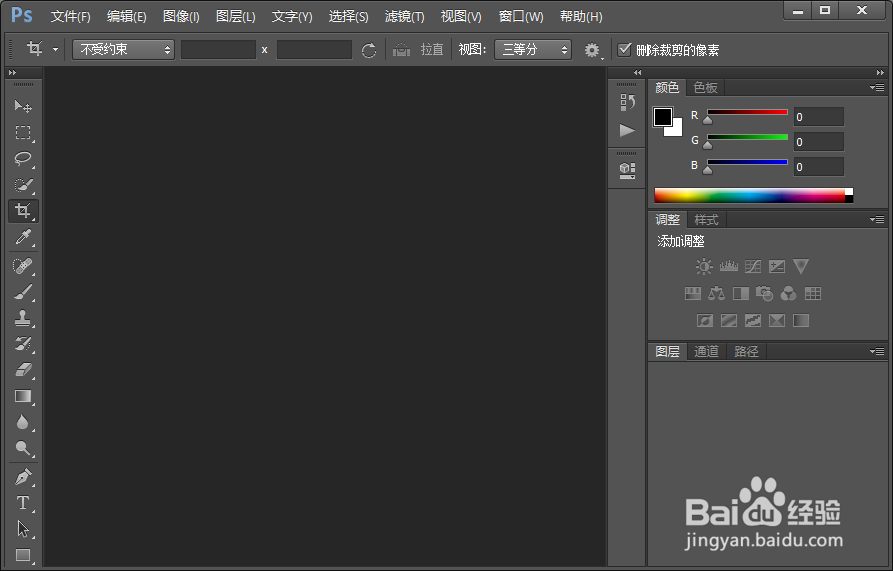The image size is (893, 571).
Task: Add Photo Filter camera icon
Action: (764, 294)
